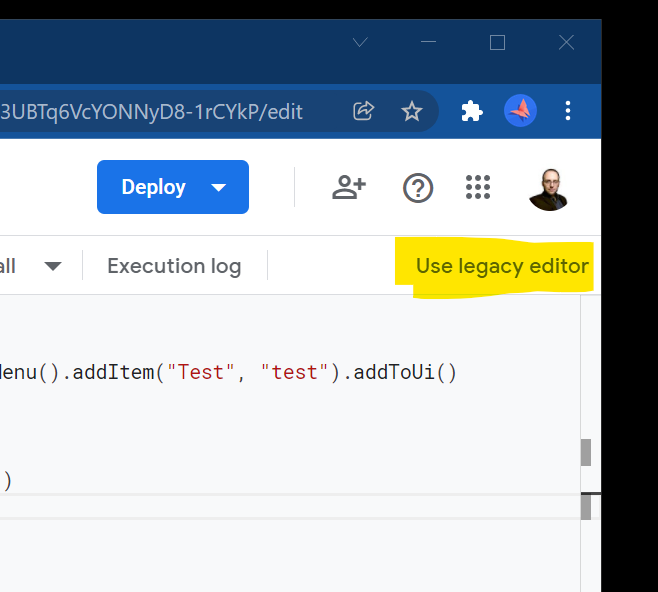Maximize the browser window
Image resolution: width=658 pixels, height=592 pixels.
click(497, 42)
